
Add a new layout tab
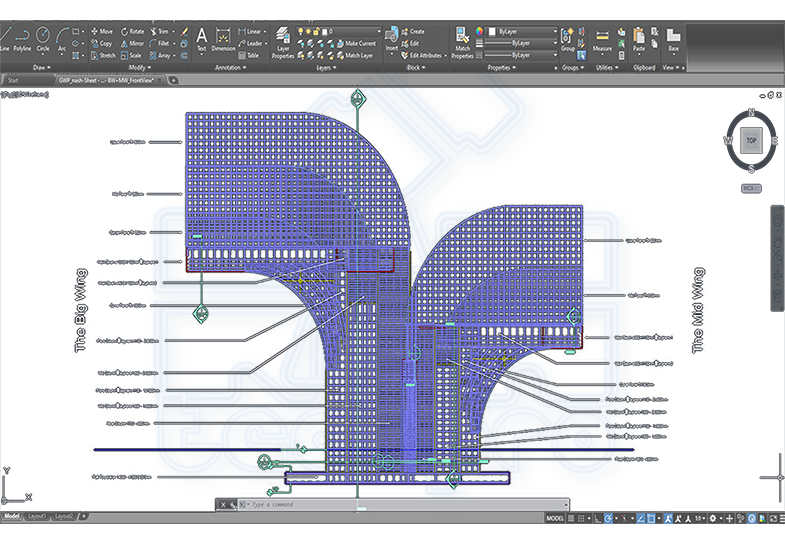pos(84,516)
